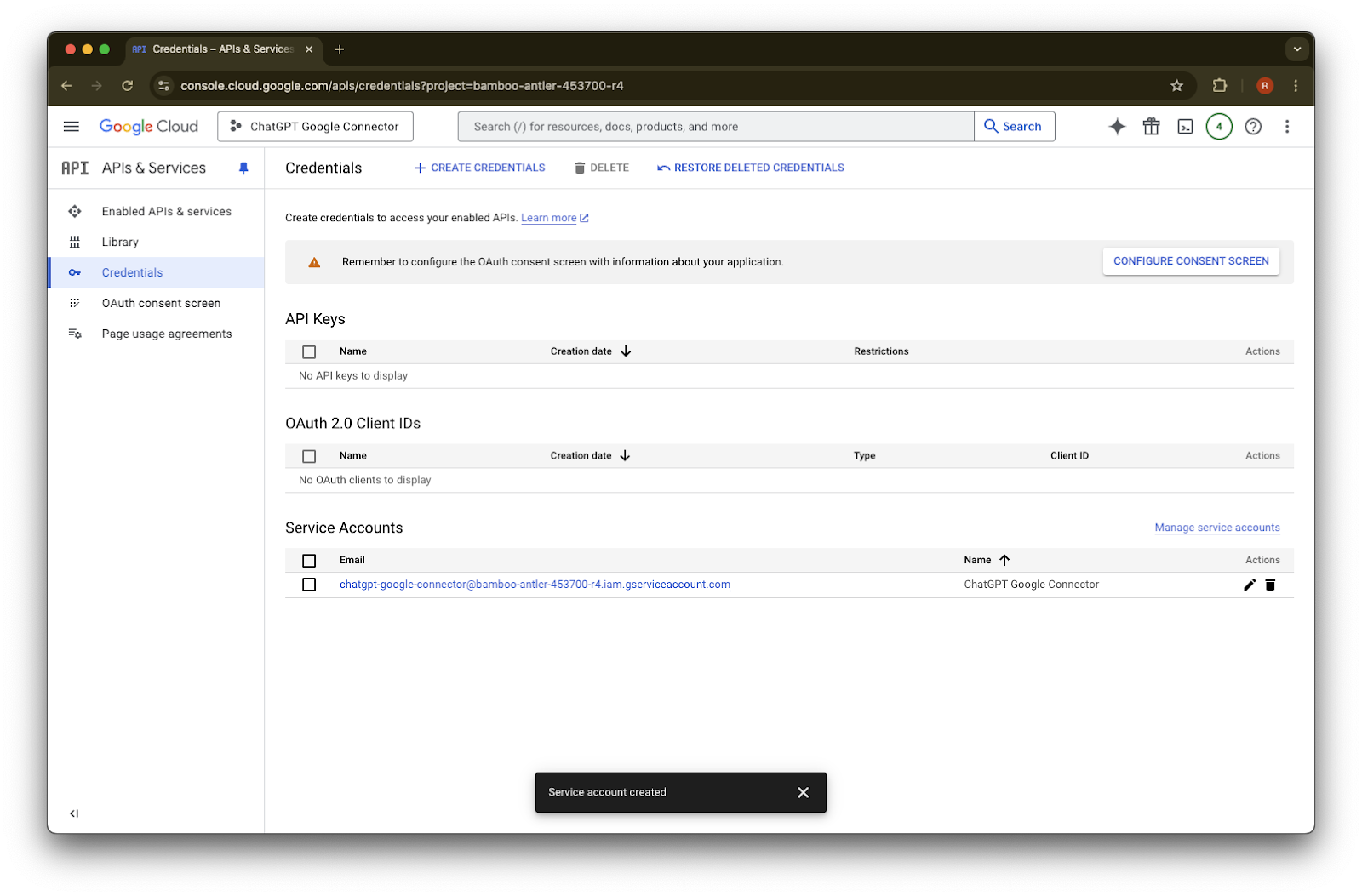Edit the chatgpt-google-connector service account pencil

(1249, 585)
